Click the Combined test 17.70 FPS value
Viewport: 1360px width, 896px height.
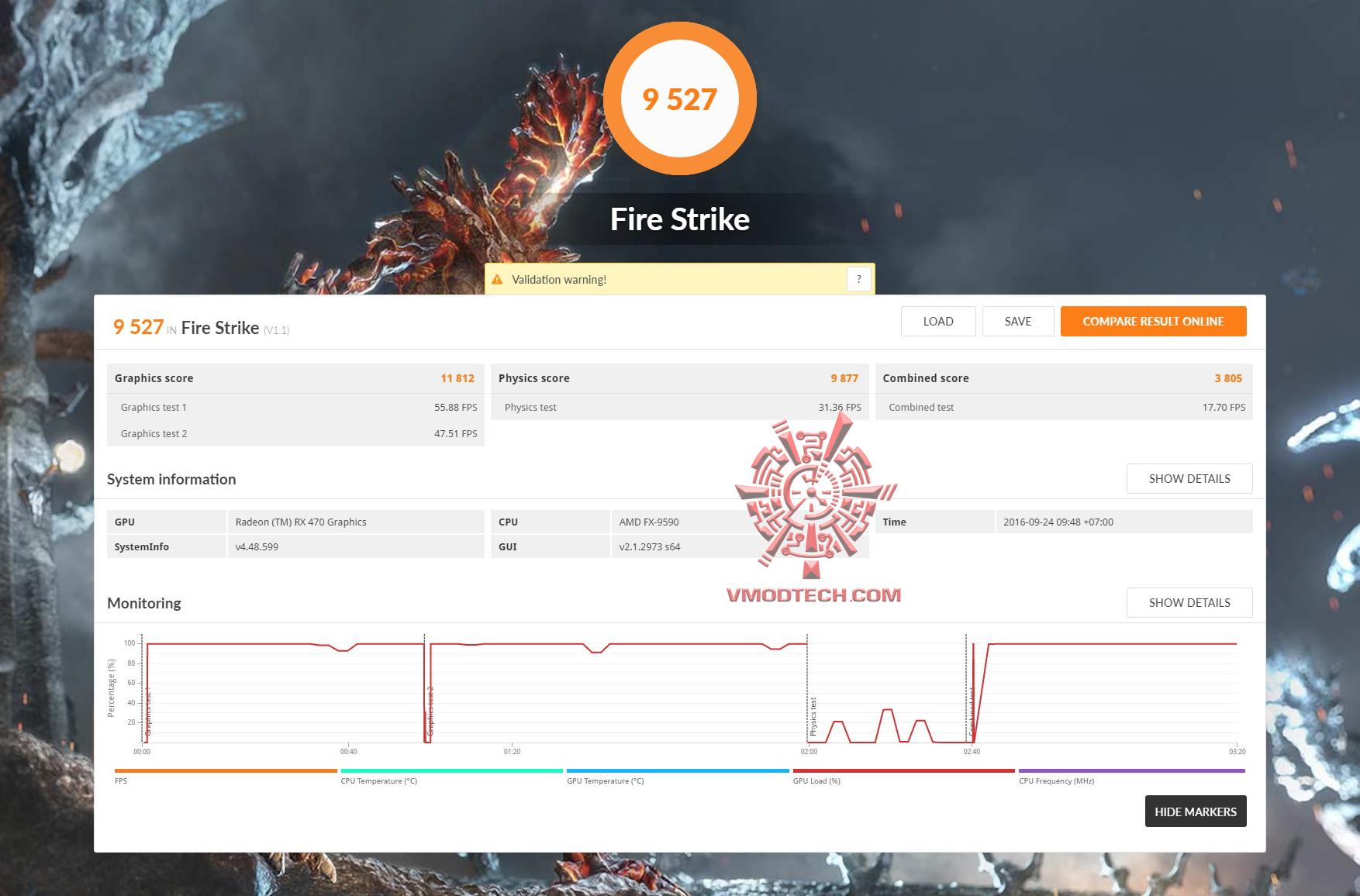pyautogui.click(x=1224, y=407)
